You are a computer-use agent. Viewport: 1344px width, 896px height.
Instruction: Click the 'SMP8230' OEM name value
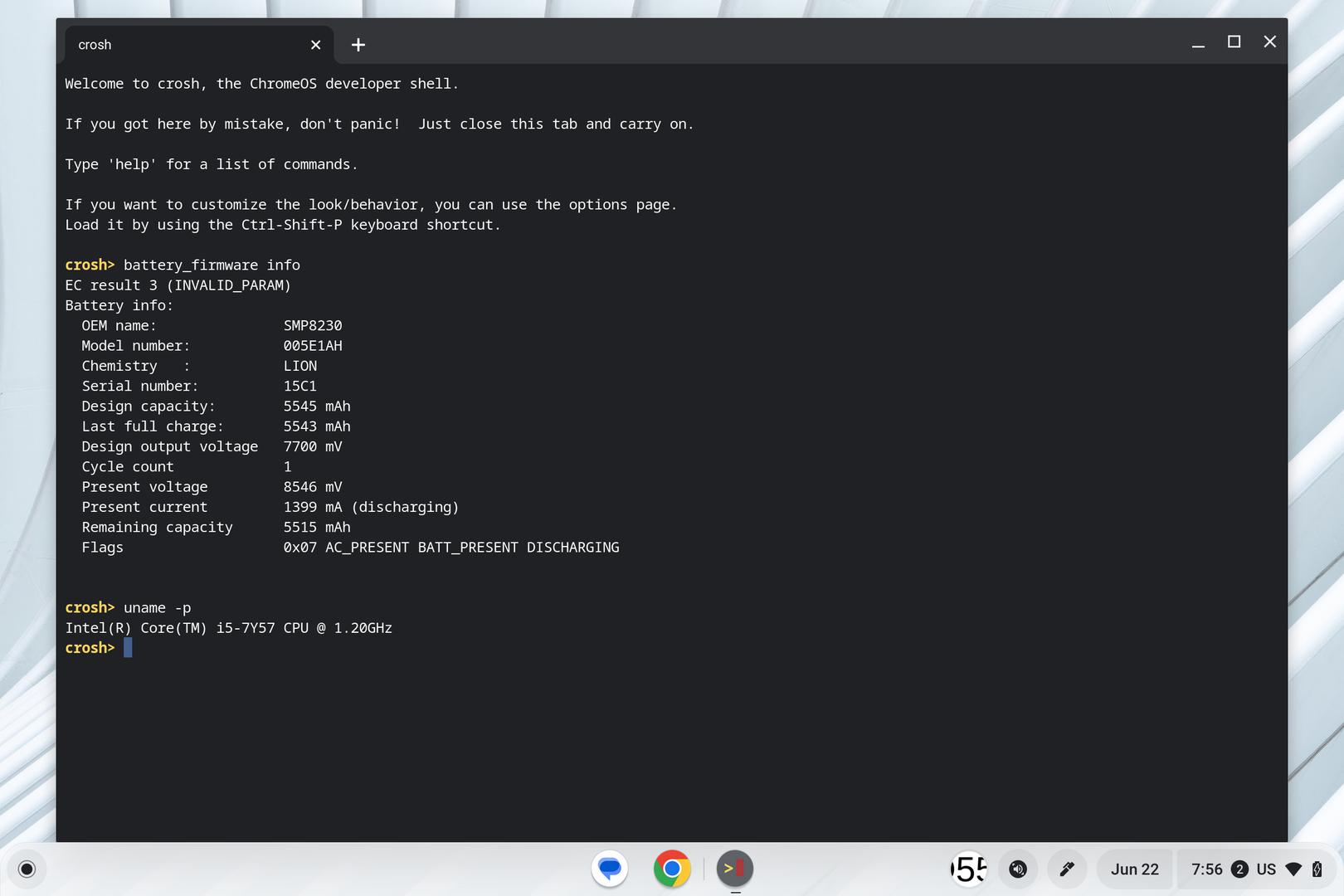click(313, 325)
